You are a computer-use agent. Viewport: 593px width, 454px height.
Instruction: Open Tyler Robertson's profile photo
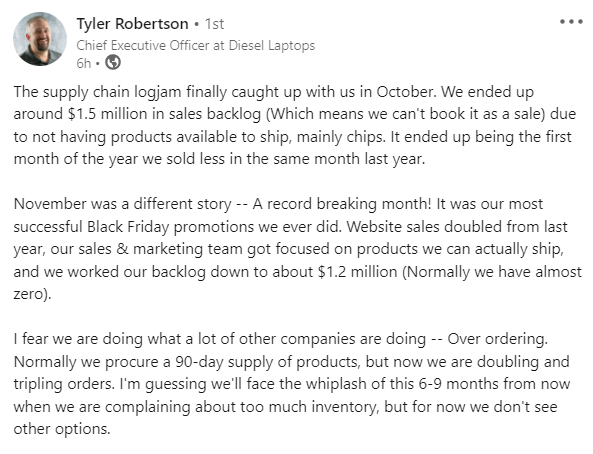point(40,39)
